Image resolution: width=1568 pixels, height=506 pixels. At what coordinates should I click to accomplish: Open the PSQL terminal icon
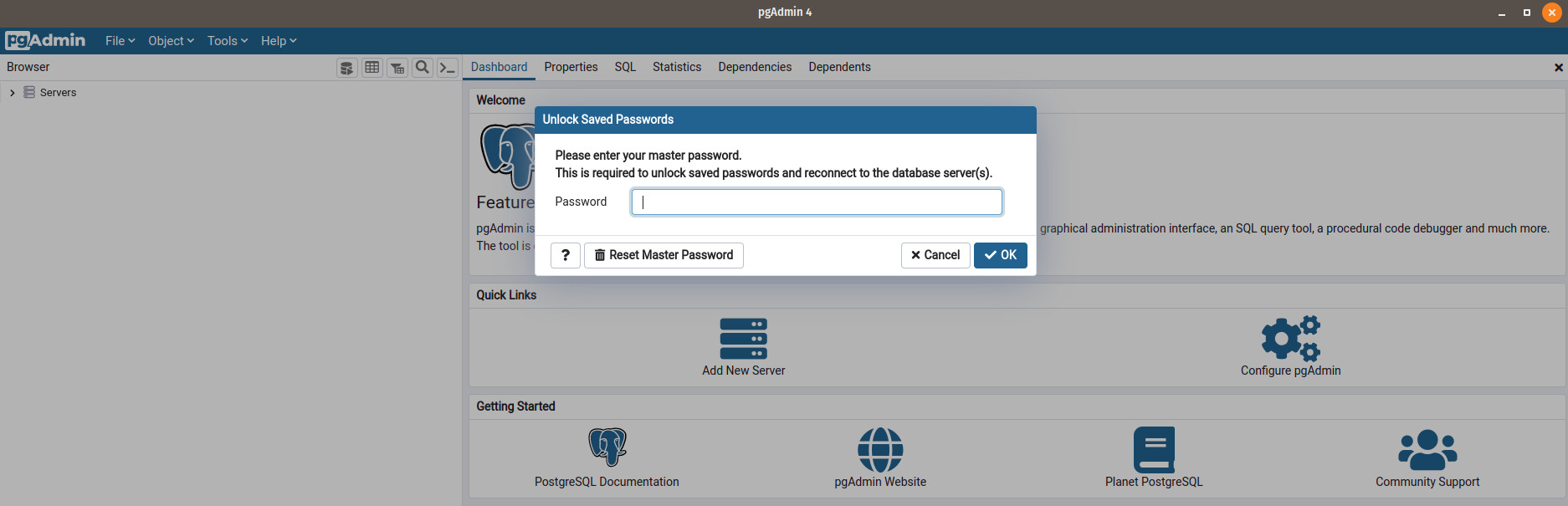448,68
